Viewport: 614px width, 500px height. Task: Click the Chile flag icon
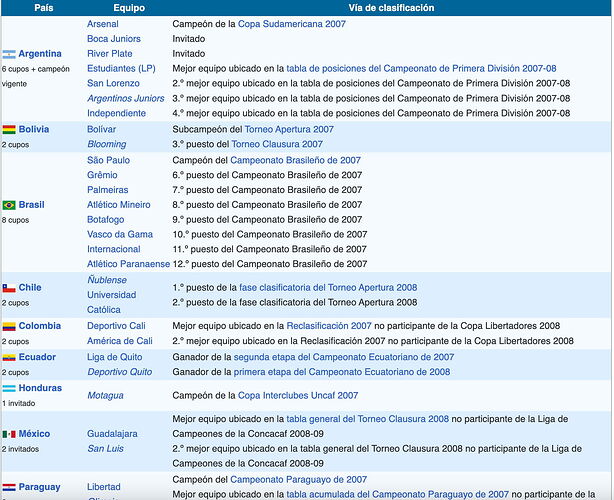[9, 288]
